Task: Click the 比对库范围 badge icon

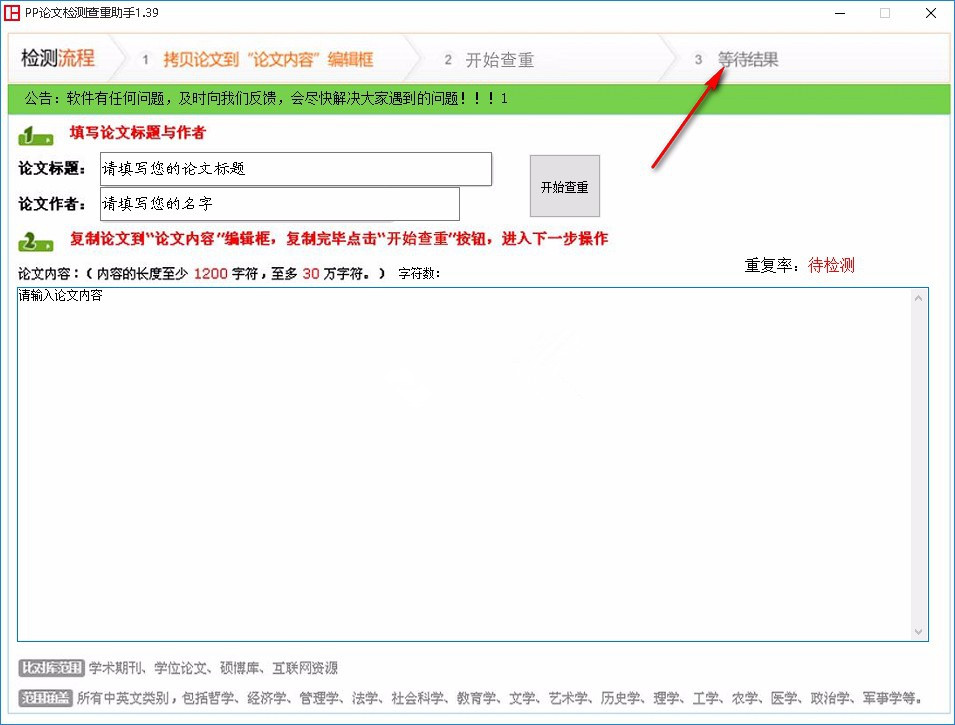Action: pyautogui.click(x=50, y=667)
